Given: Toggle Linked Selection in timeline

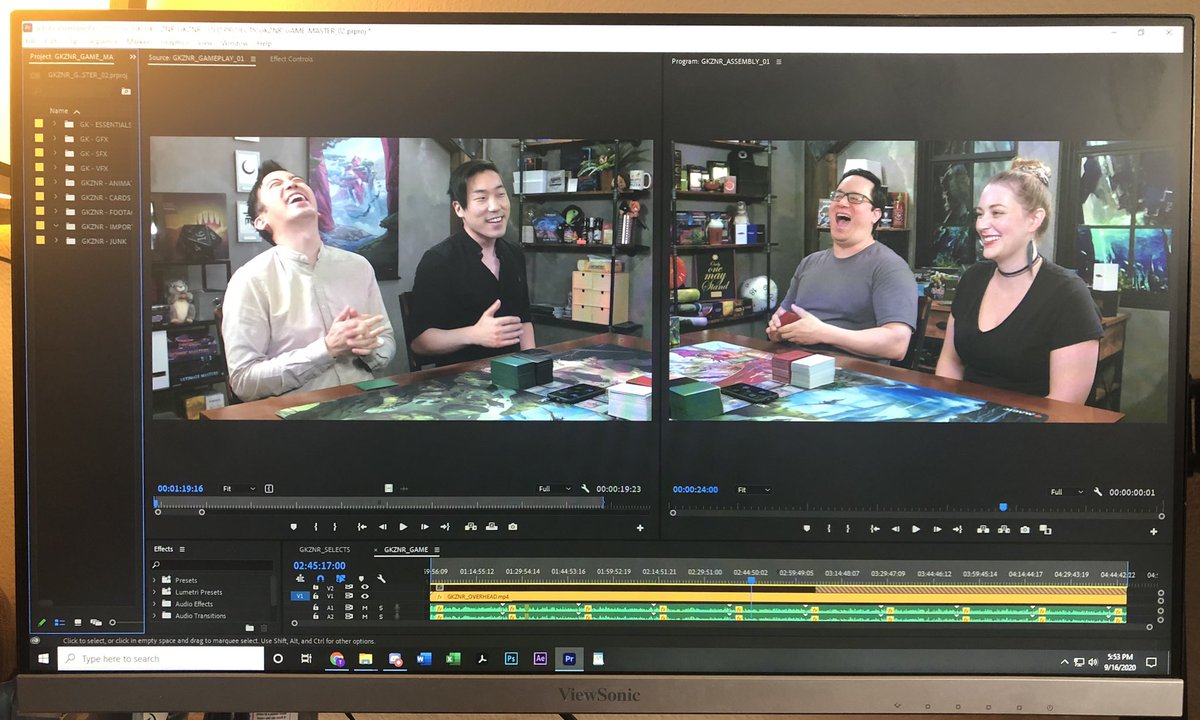Looking at the screenshot, I should pyautogui.click(x=341, y=579).
